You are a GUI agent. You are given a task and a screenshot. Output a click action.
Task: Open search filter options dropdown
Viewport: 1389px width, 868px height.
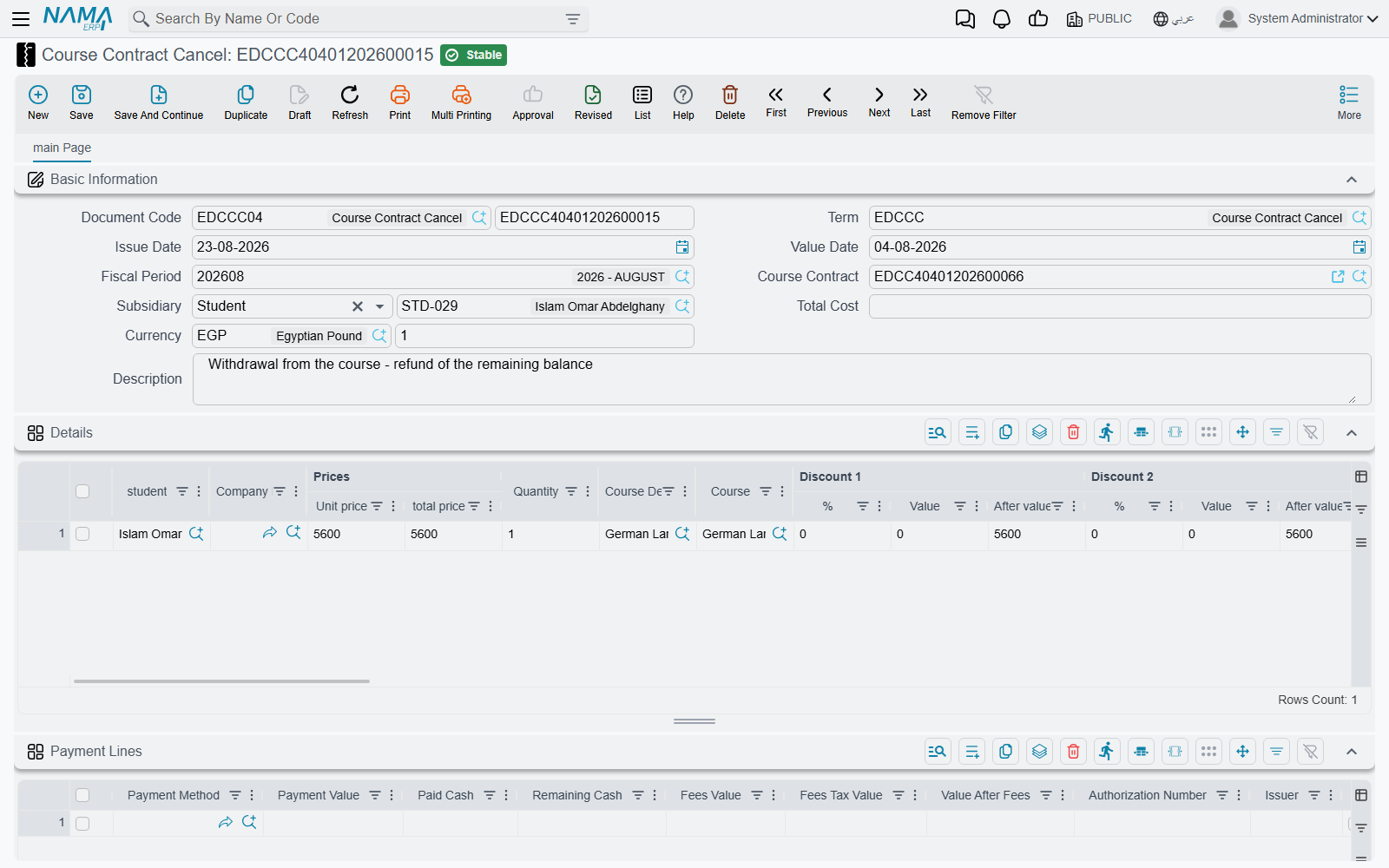click(573, 19)
